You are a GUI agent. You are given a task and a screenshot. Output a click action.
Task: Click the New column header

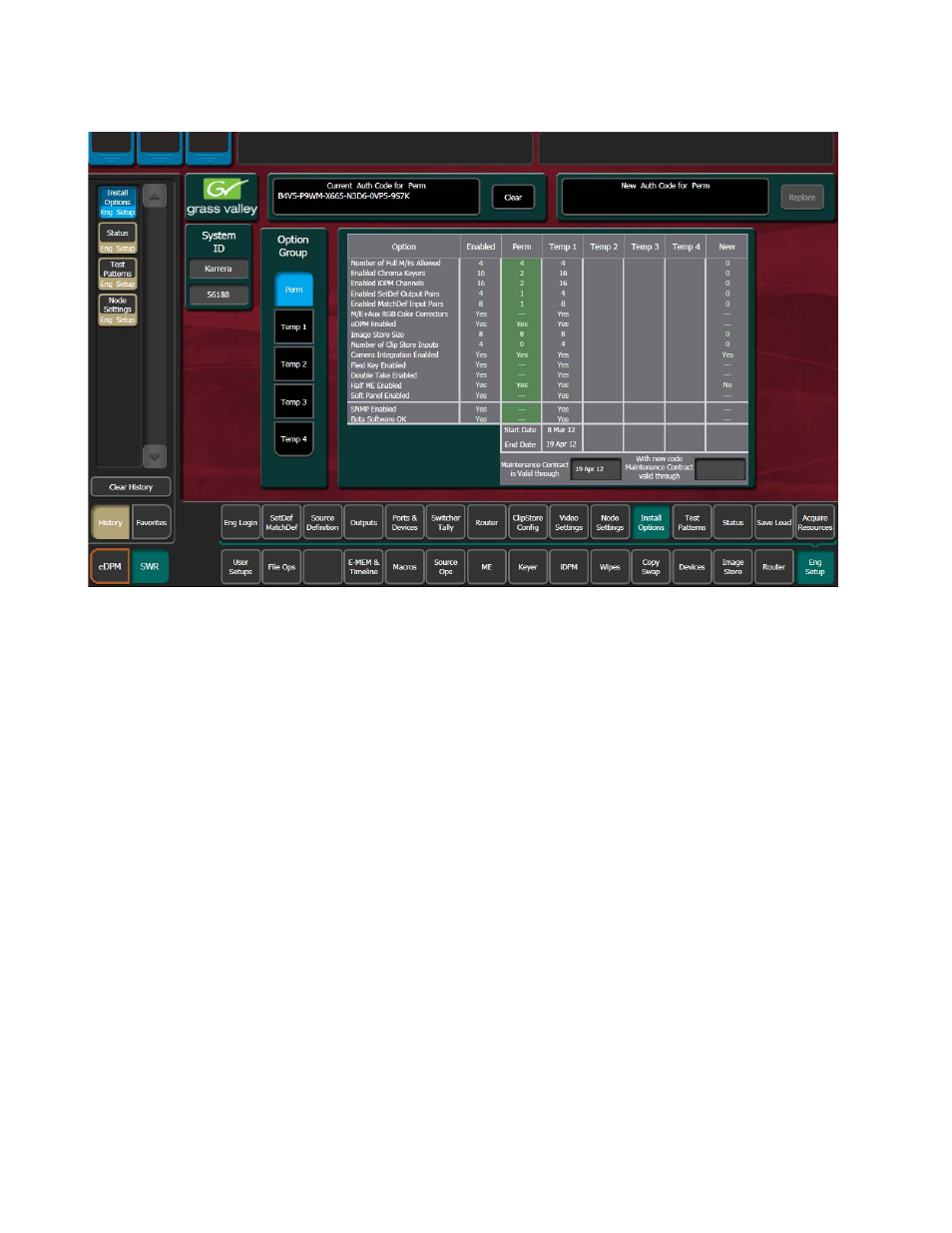click(x=726, y=247)
